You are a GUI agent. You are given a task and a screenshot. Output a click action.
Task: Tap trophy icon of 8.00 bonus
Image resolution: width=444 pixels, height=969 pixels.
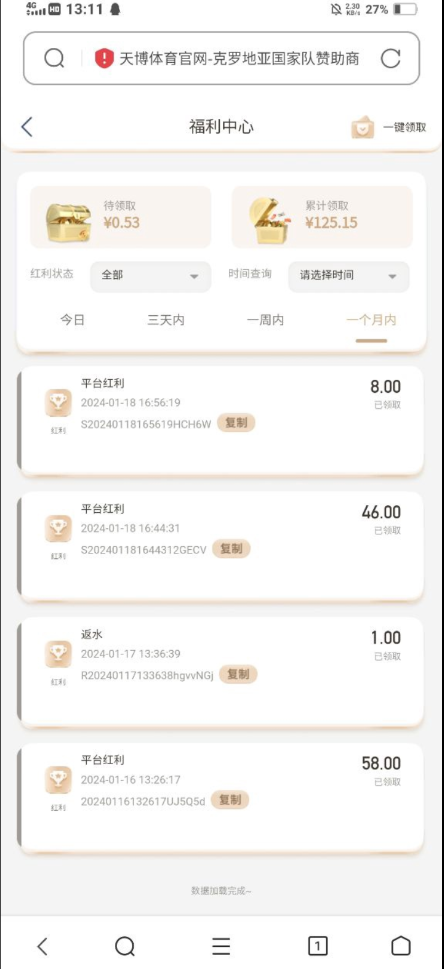[x=58, y=403]
